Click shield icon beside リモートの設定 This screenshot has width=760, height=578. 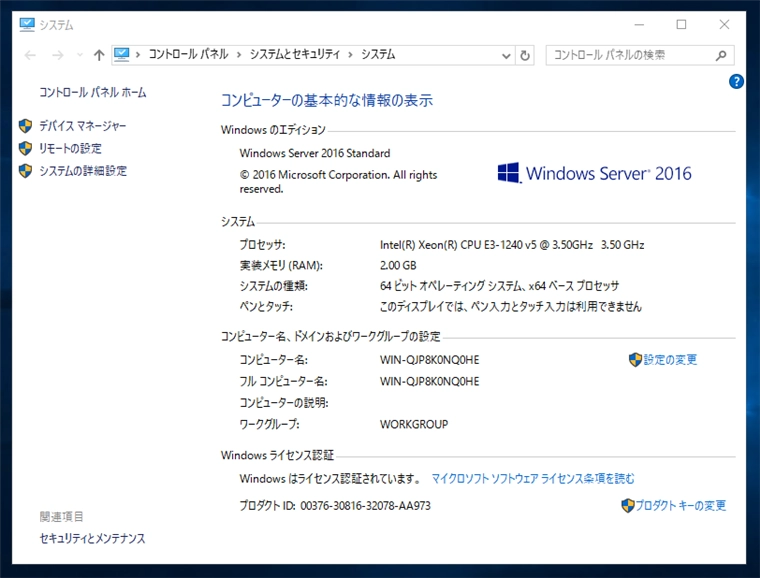tap(25, 148)
